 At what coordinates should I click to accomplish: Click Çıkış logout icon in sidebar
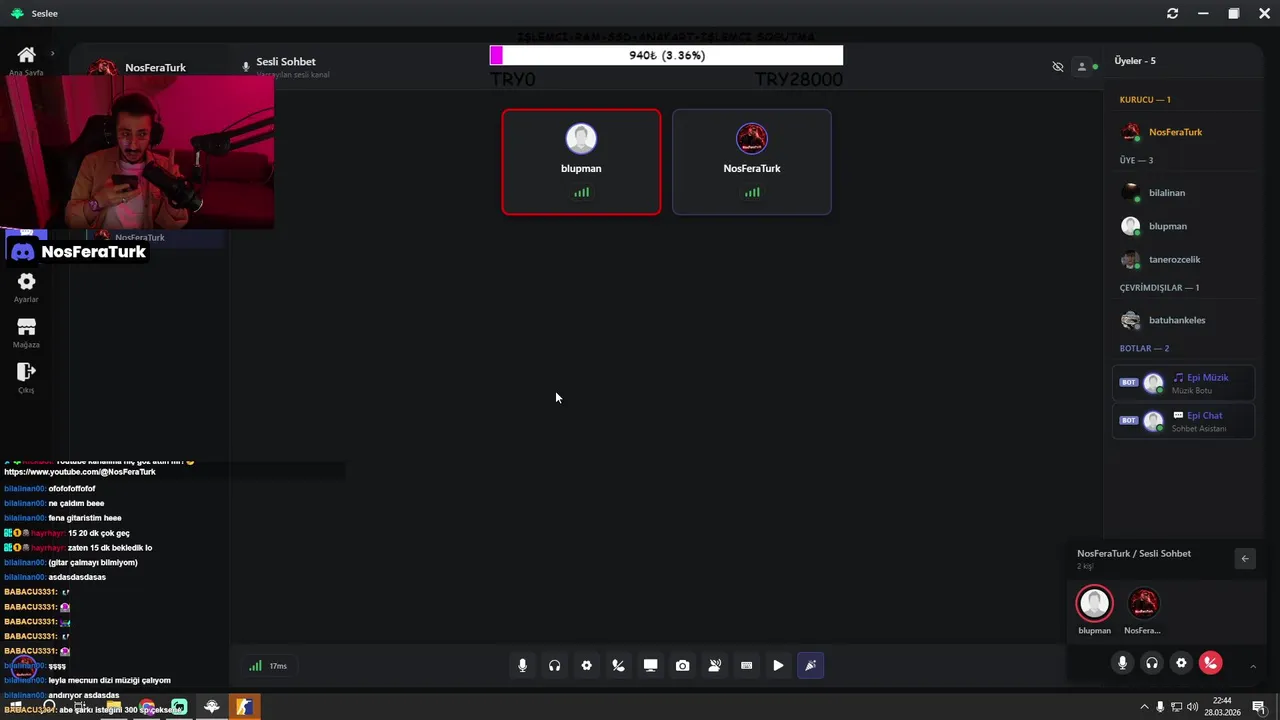[x=26, y=372]
